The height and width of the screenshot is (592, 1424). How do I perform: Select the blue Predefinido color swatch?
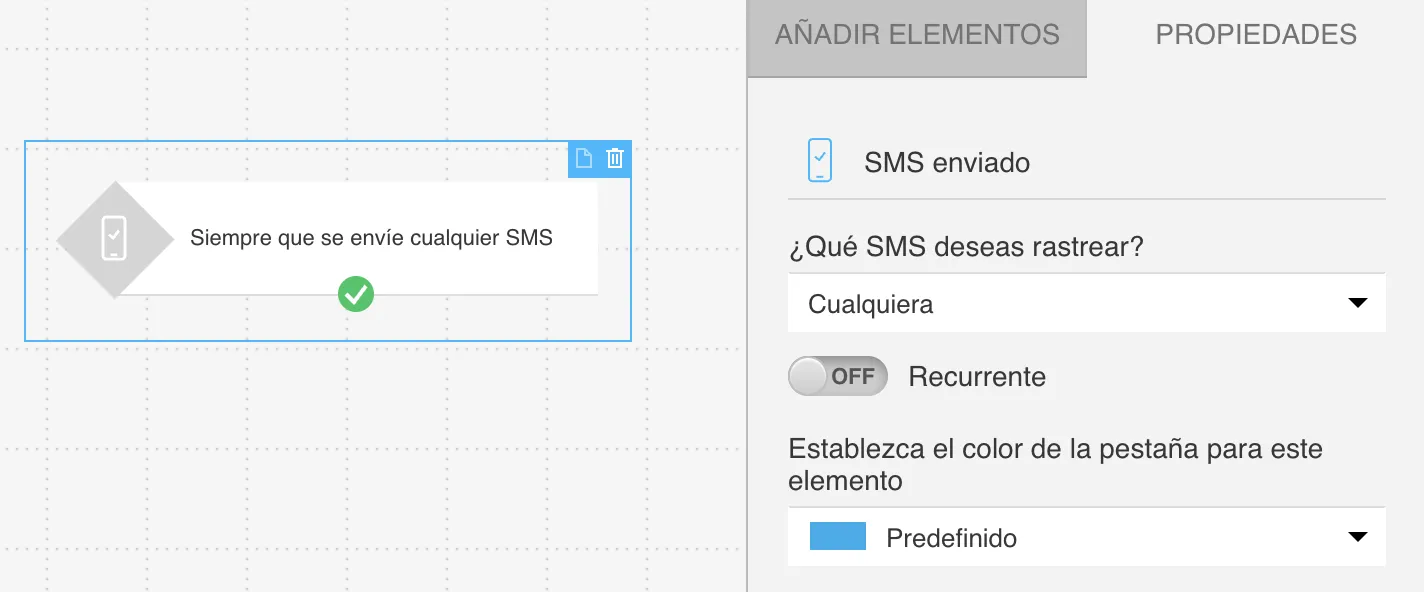point(838,535)
